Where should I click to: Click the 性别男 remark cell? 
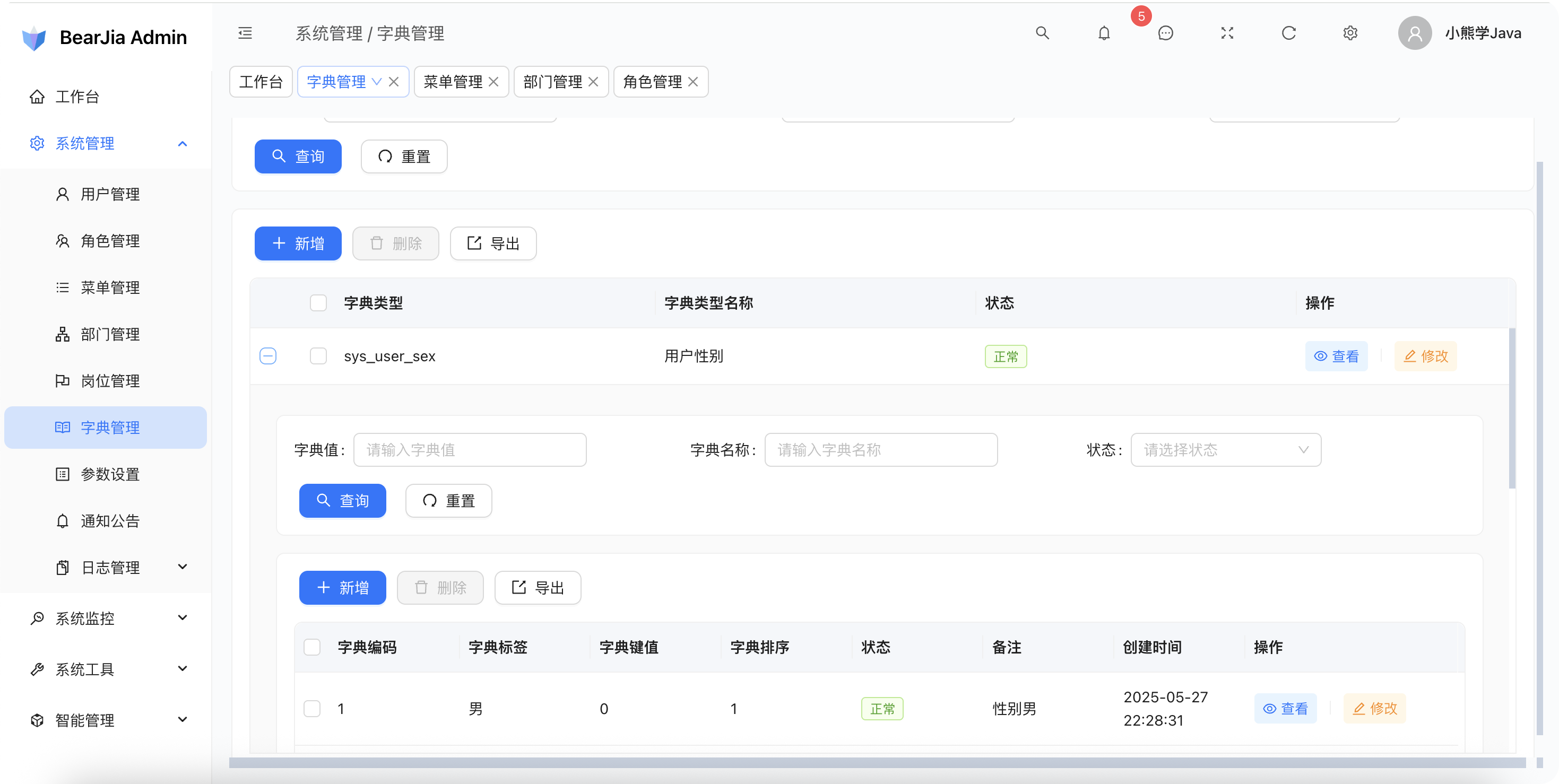[1015, 708]
